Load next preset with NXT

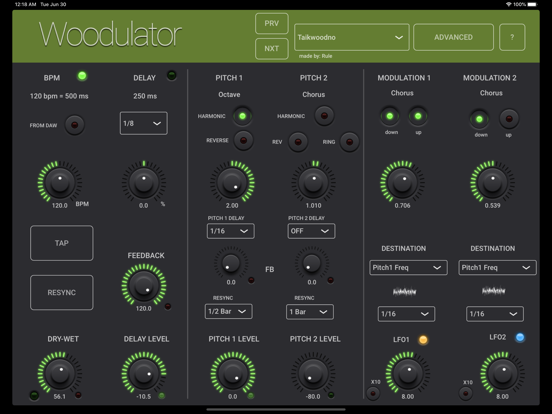(272, 49)
